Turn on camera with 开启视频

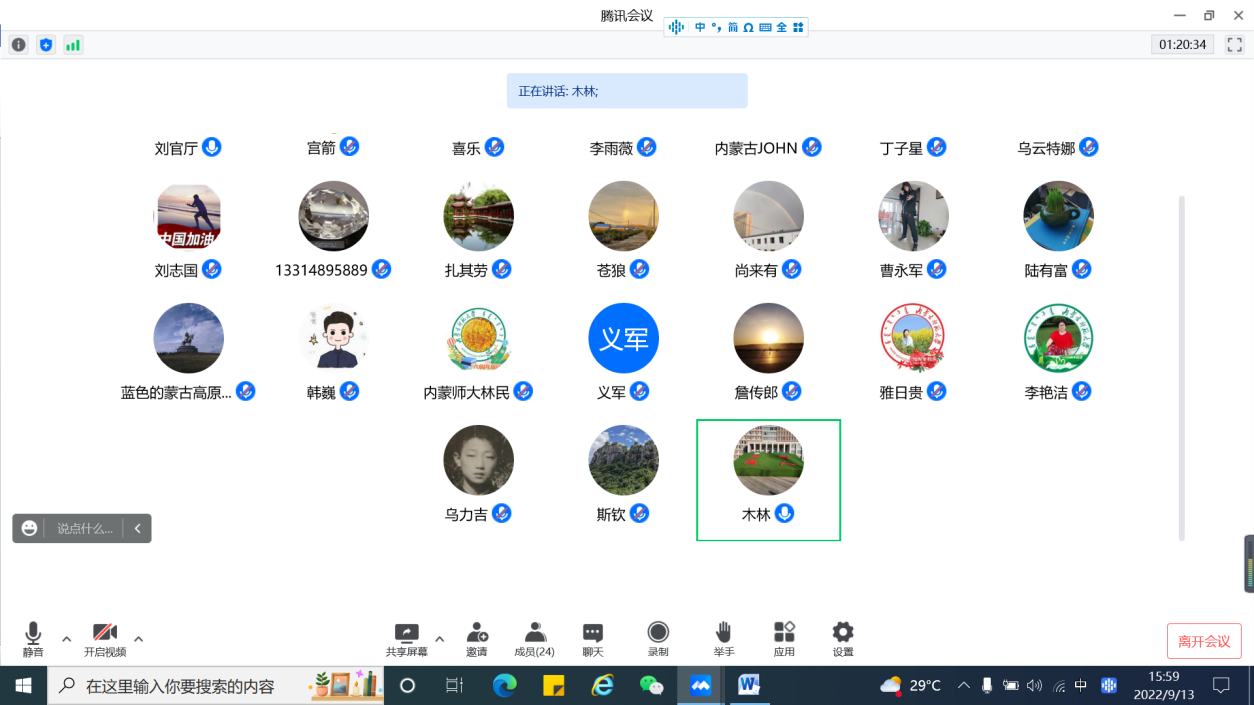pyautogui.click(x=105, y=638)
